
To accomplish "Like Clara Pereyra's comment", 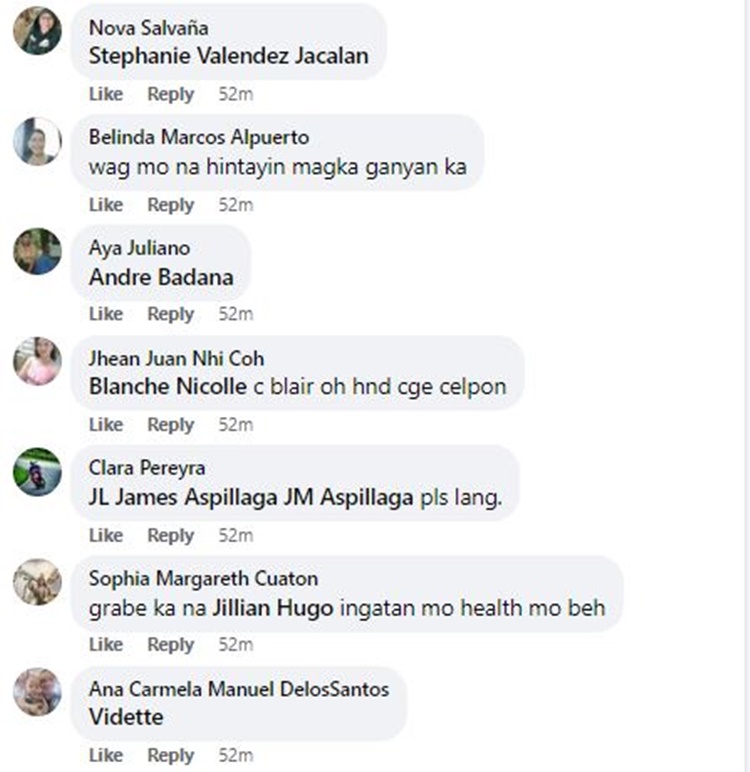I will point(106,535).
